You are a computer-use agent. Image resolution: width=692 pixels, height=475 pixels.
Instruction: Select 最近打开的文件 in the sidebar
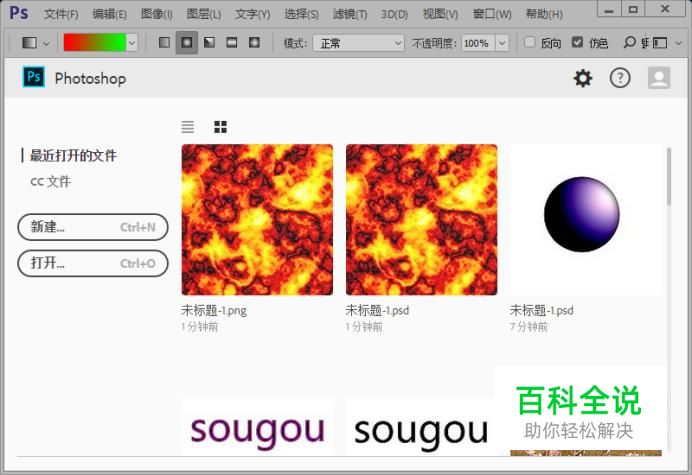[73, 155]
